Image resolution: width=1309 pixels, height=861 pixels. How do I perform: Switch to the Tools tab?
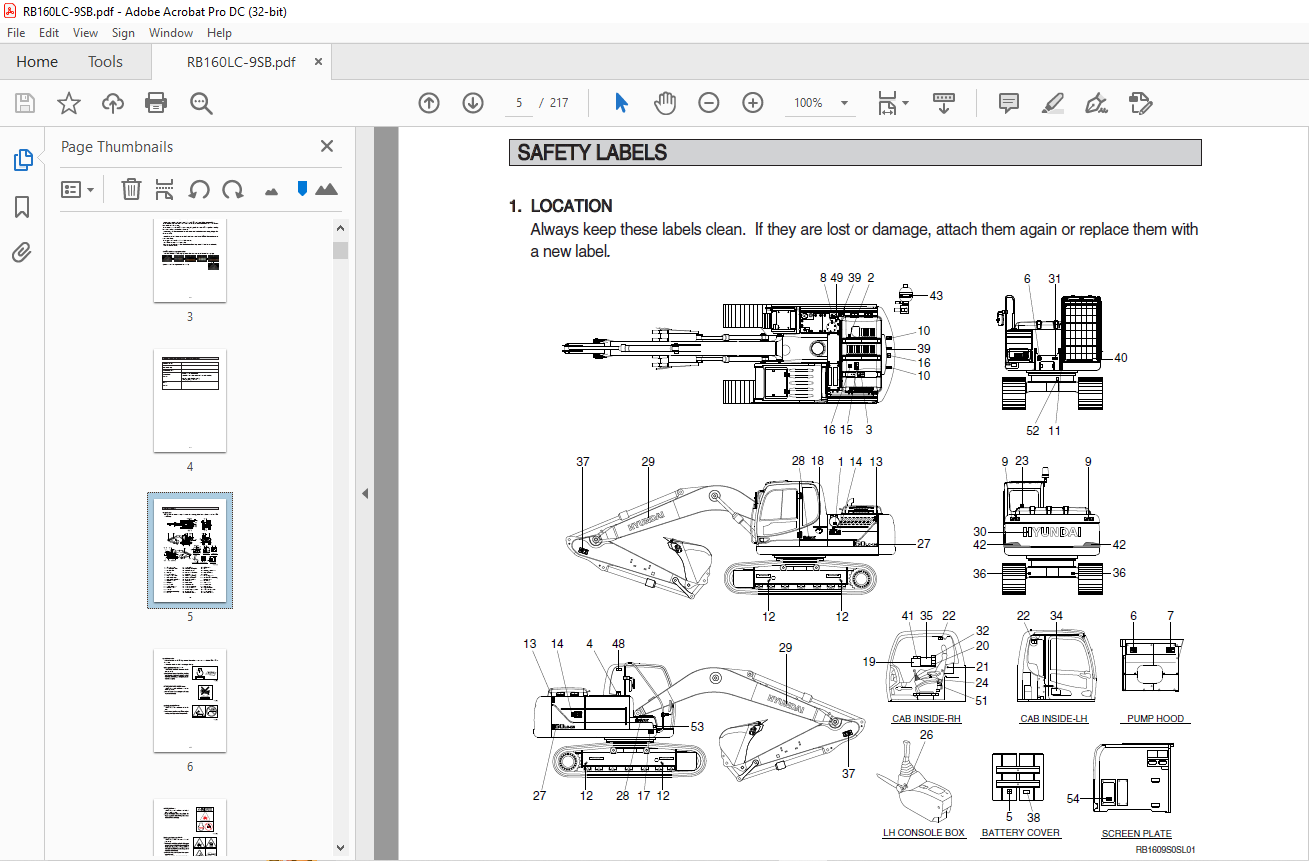105,62
